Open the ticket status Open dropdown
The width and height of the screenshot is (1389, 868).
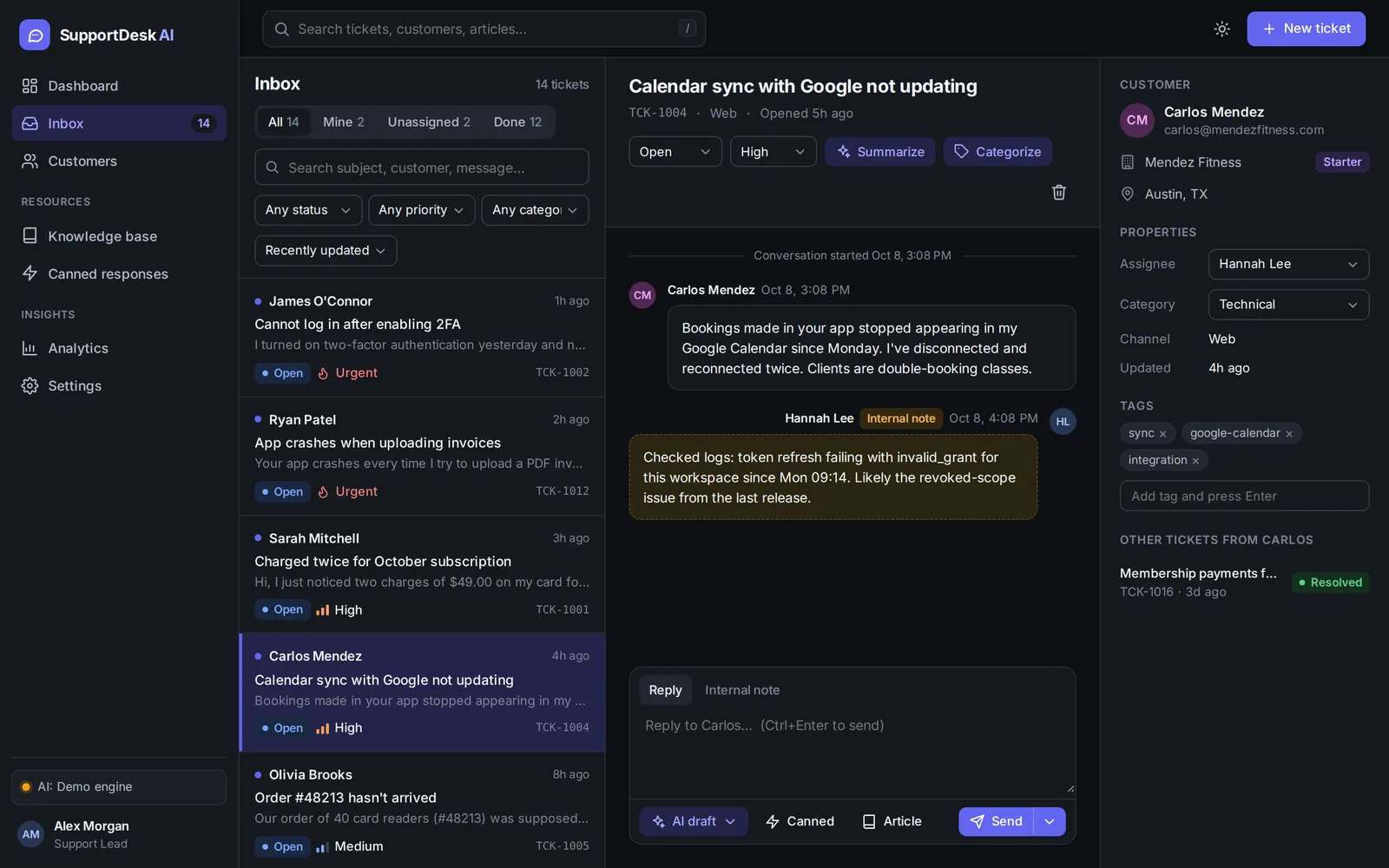[x=675, y=152]
